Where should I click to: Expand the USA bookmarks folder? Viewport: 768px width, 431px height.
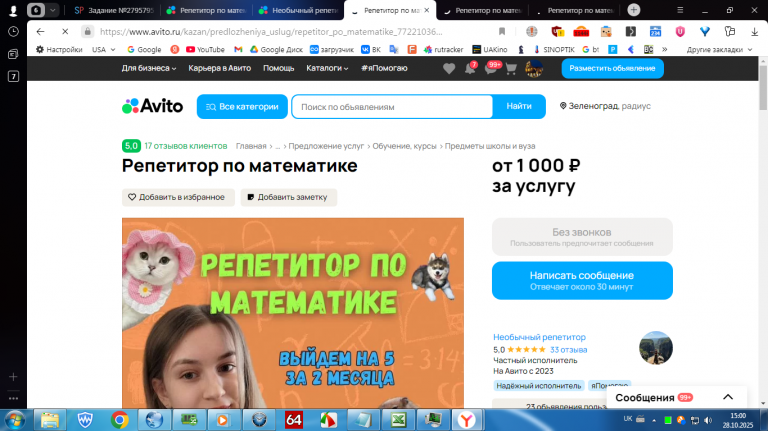(x=103, y=49)
